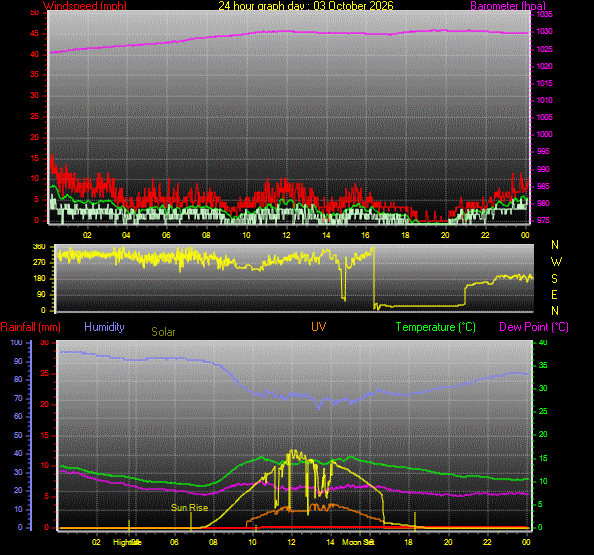Click hour 12 on windspeed graph axis
Viewport: 594px width, 555px height.
tap(286, 235)
